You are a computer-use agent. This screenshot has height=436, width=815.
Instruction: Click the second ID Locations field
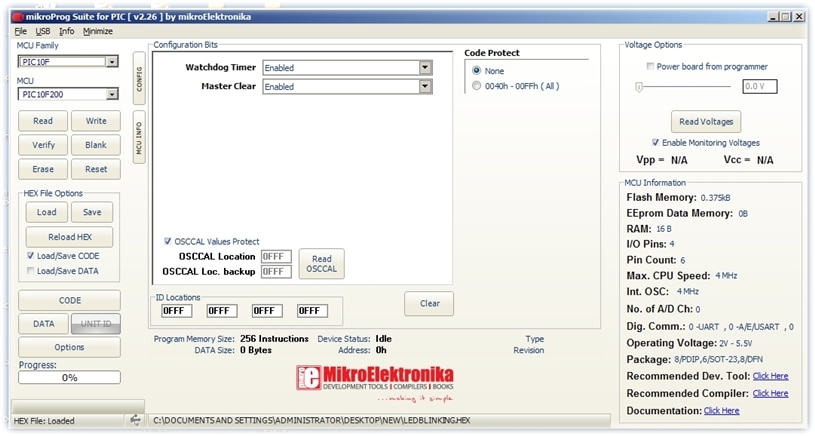click(222, 311)
